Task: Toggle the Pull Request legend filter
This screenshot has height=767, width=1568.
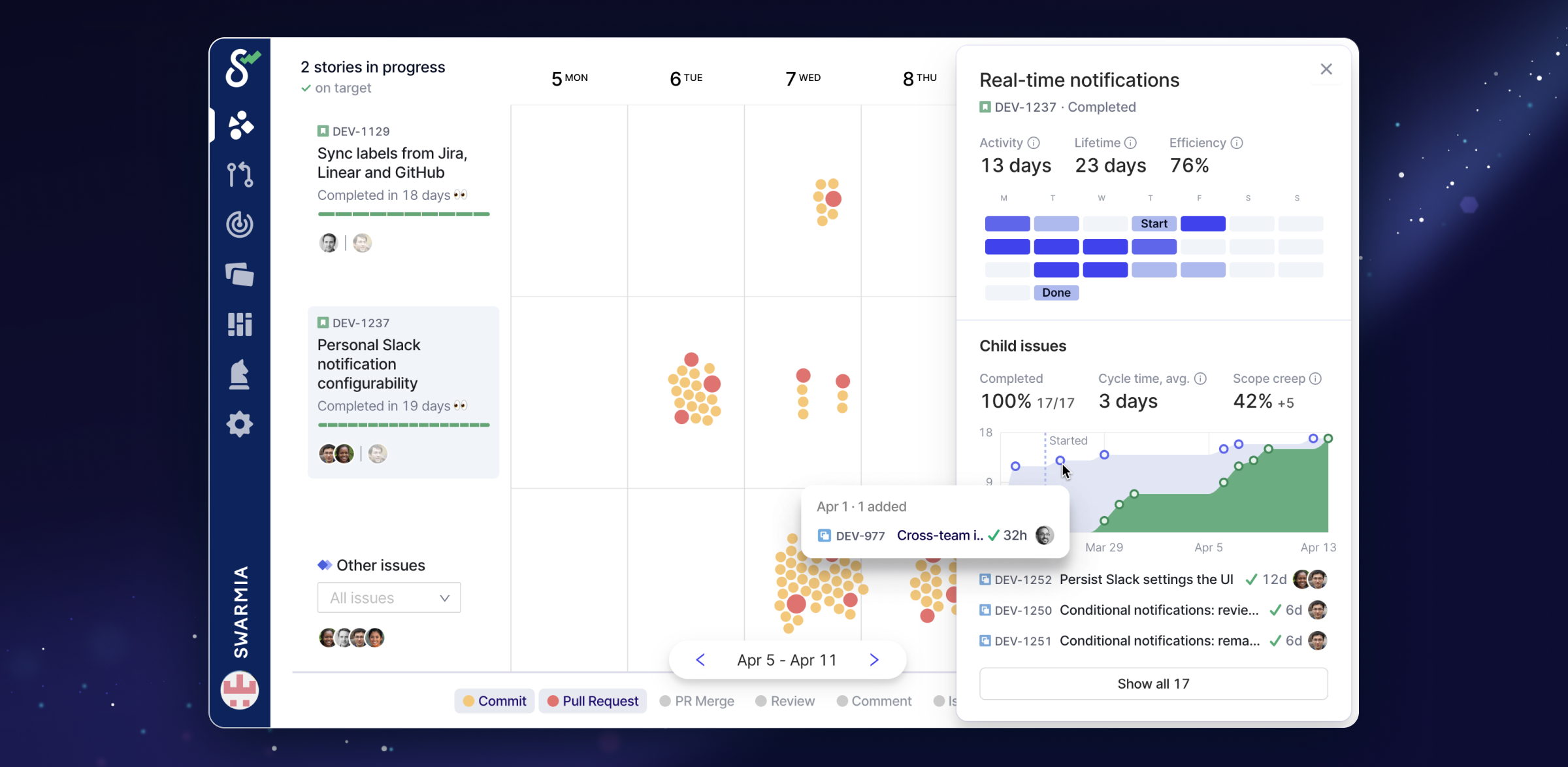Action: point(593,701)
